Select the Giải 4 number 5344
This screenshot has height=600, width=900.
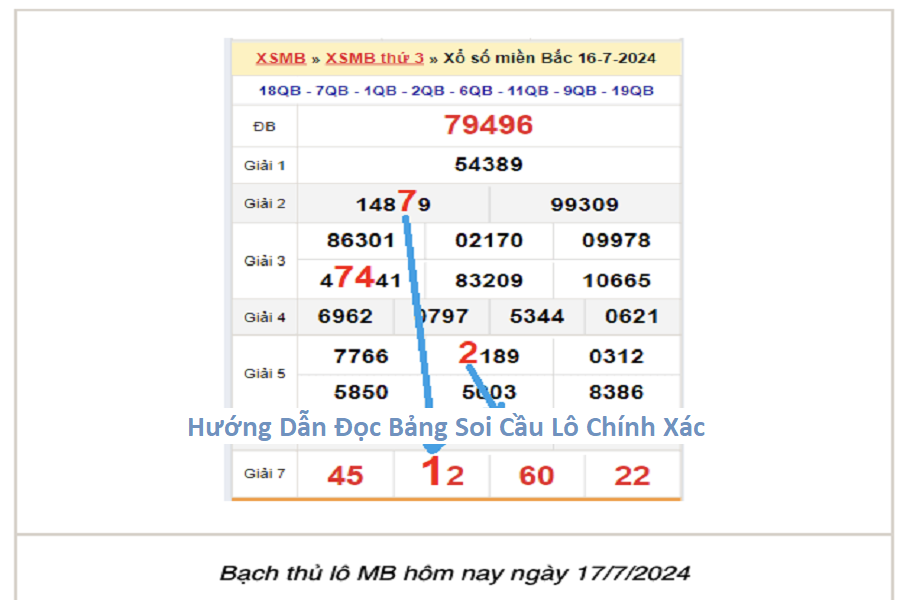click(537, 316)
